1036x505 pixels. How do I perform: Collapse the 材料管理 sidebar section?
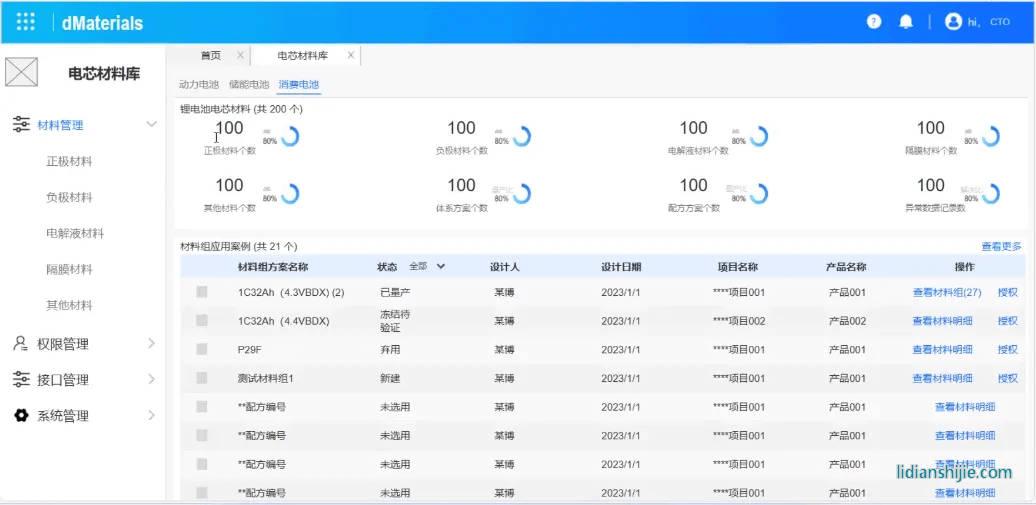(x=152, y=125)
